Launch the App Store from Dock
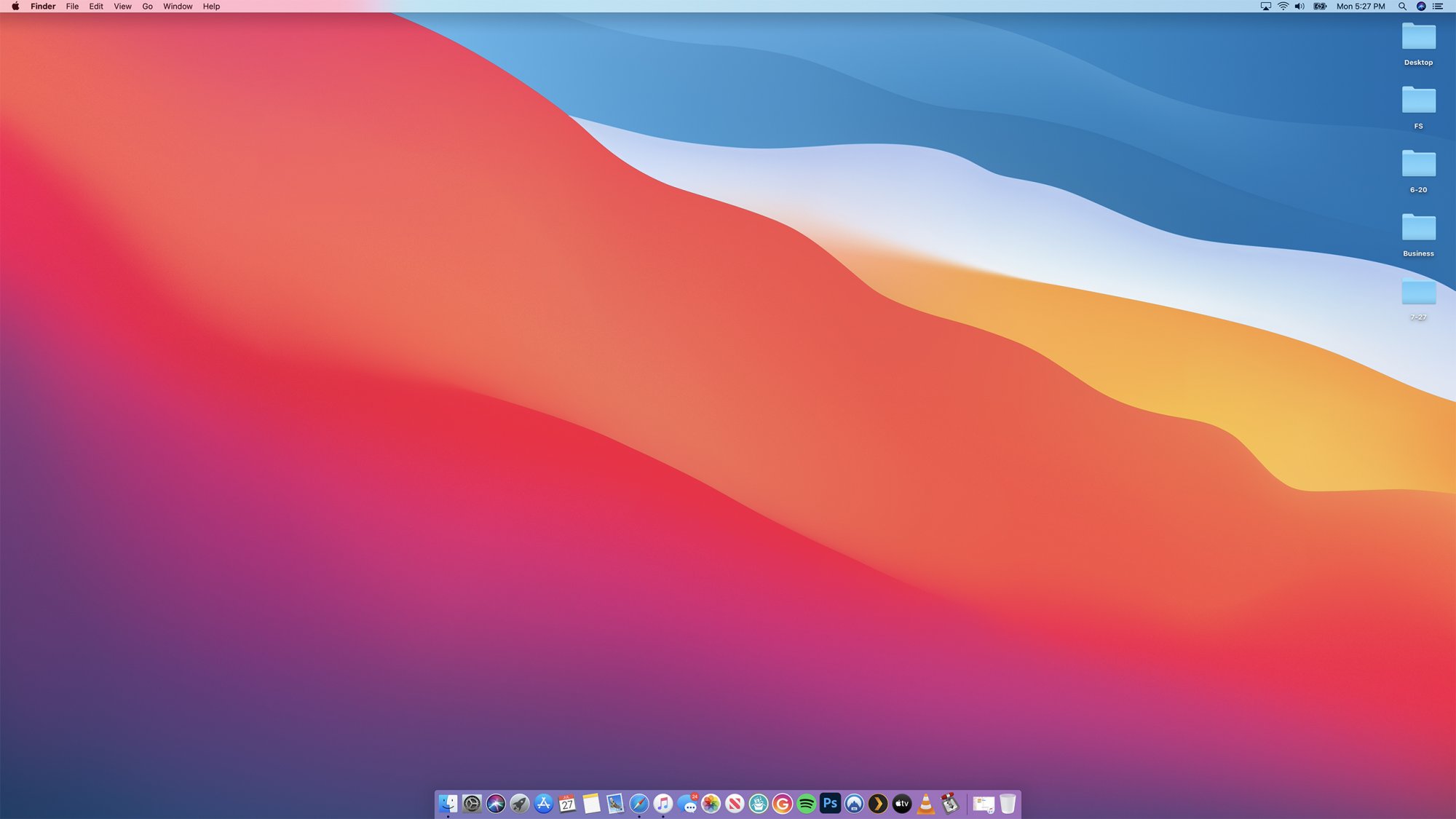Image resolution: width=1456 pixels, height=819 pixels. click(x=543, y=804)
